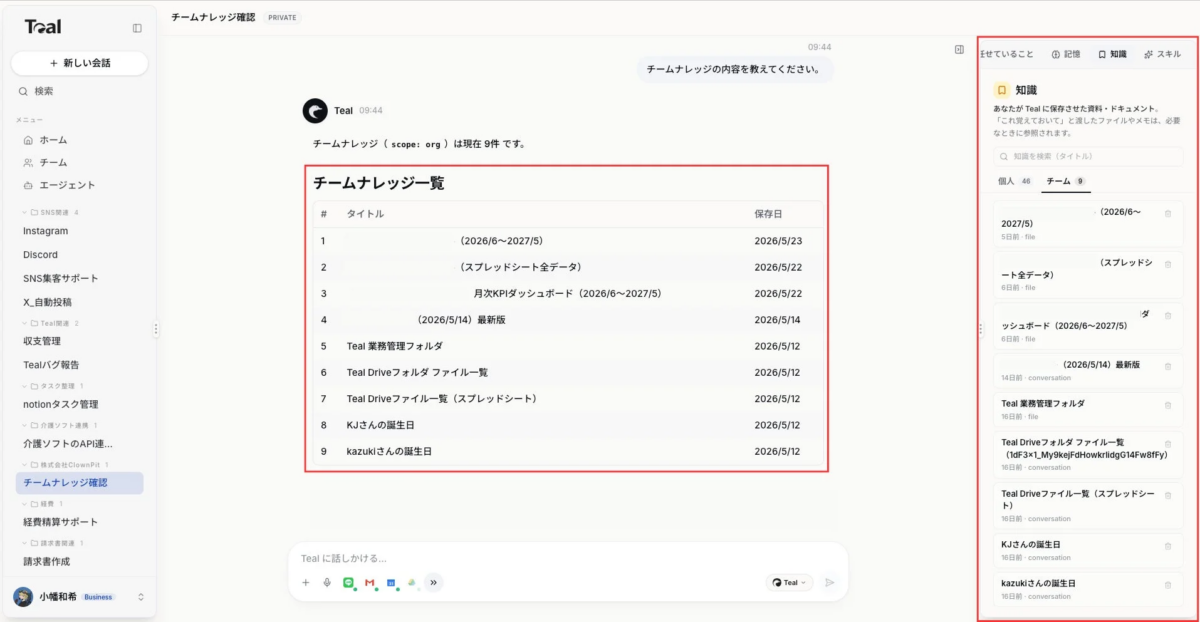
Task: Switch to the 記憶 tab
Action: pyautogui.click(x=1066, y=54)
